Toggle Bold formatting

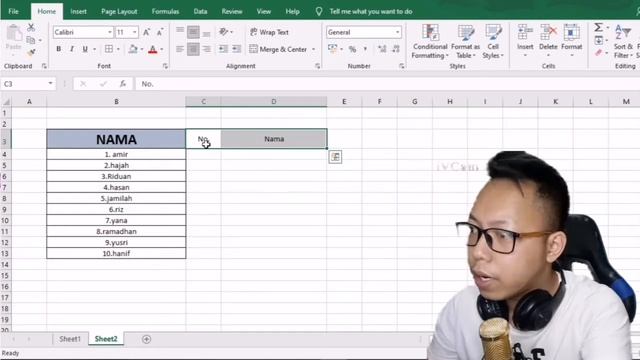tap(58, 49)
